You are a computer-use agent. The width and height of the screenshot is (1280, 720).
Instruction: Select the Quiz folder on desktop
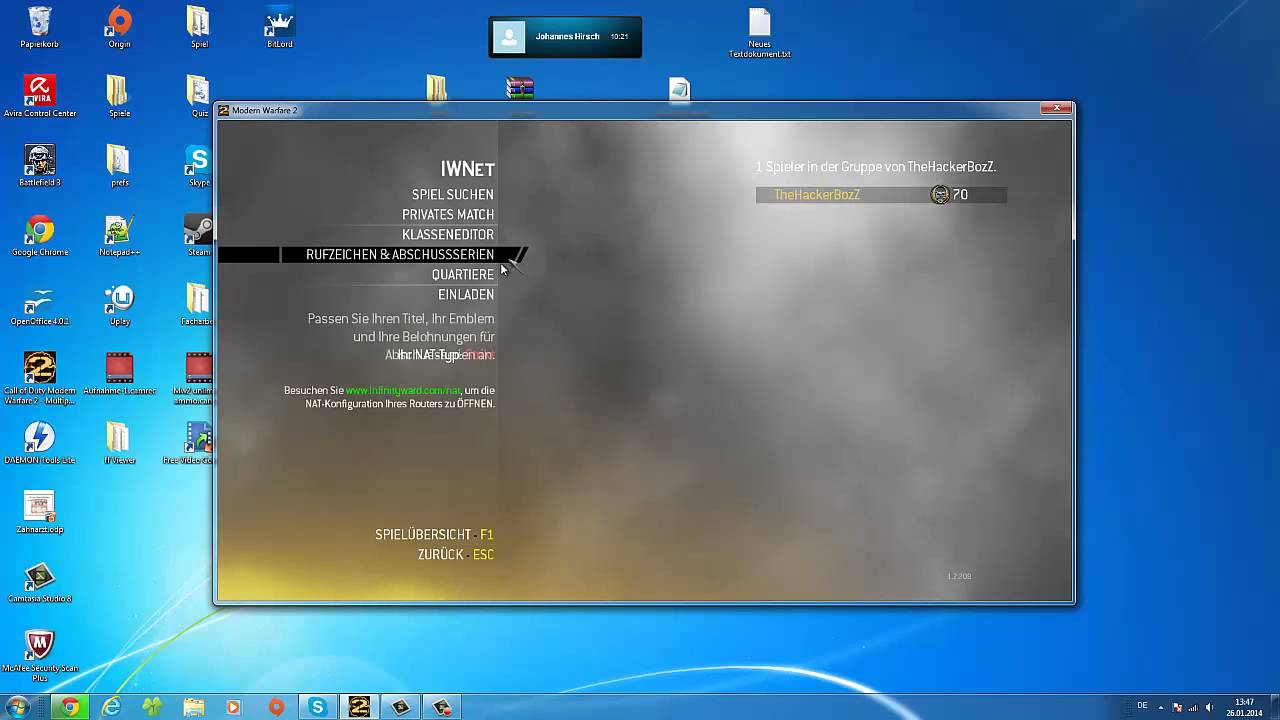199,96
